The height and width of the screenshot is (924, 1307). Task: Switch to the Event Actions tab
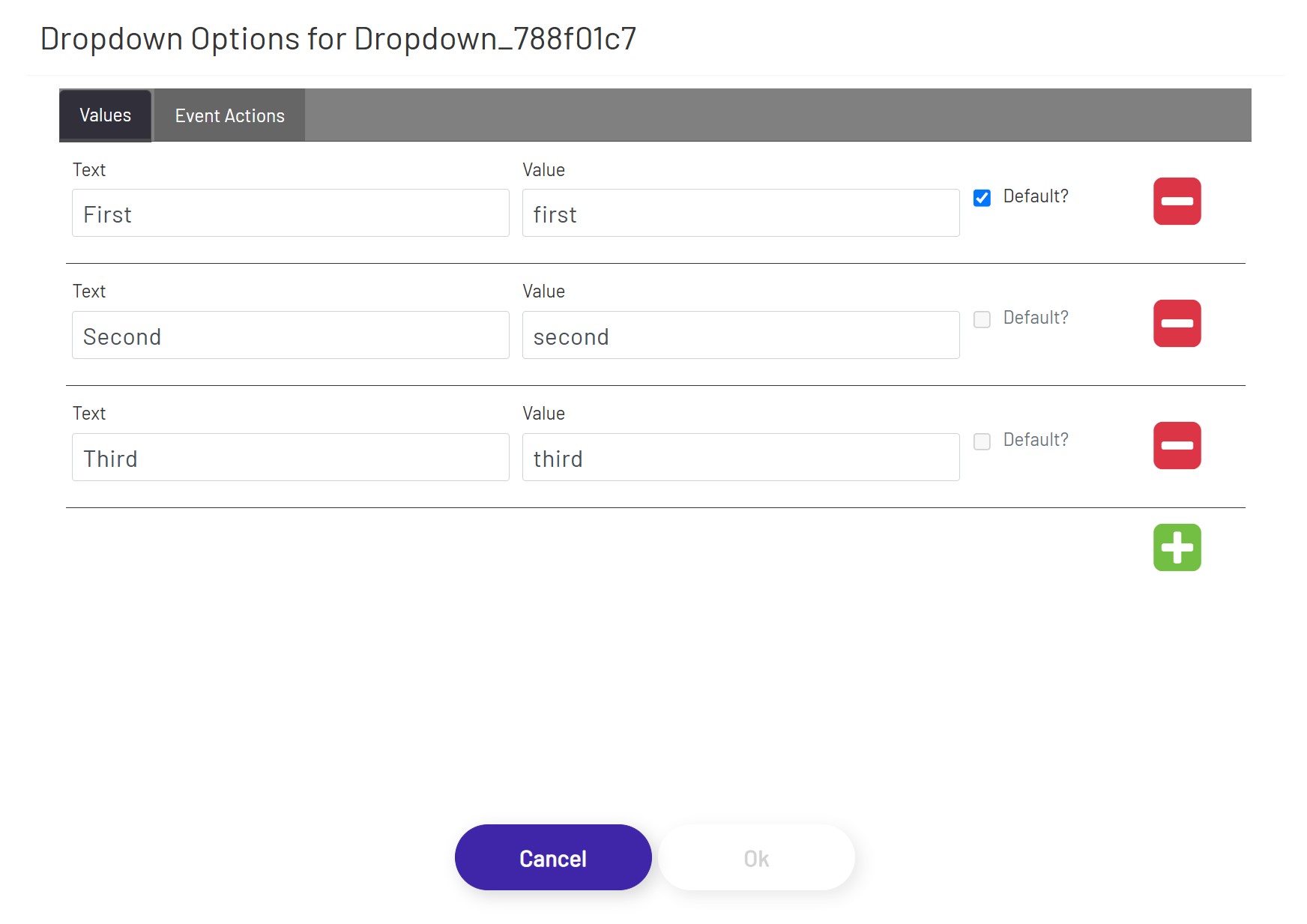pyautogui.click(x=229, y=115)
